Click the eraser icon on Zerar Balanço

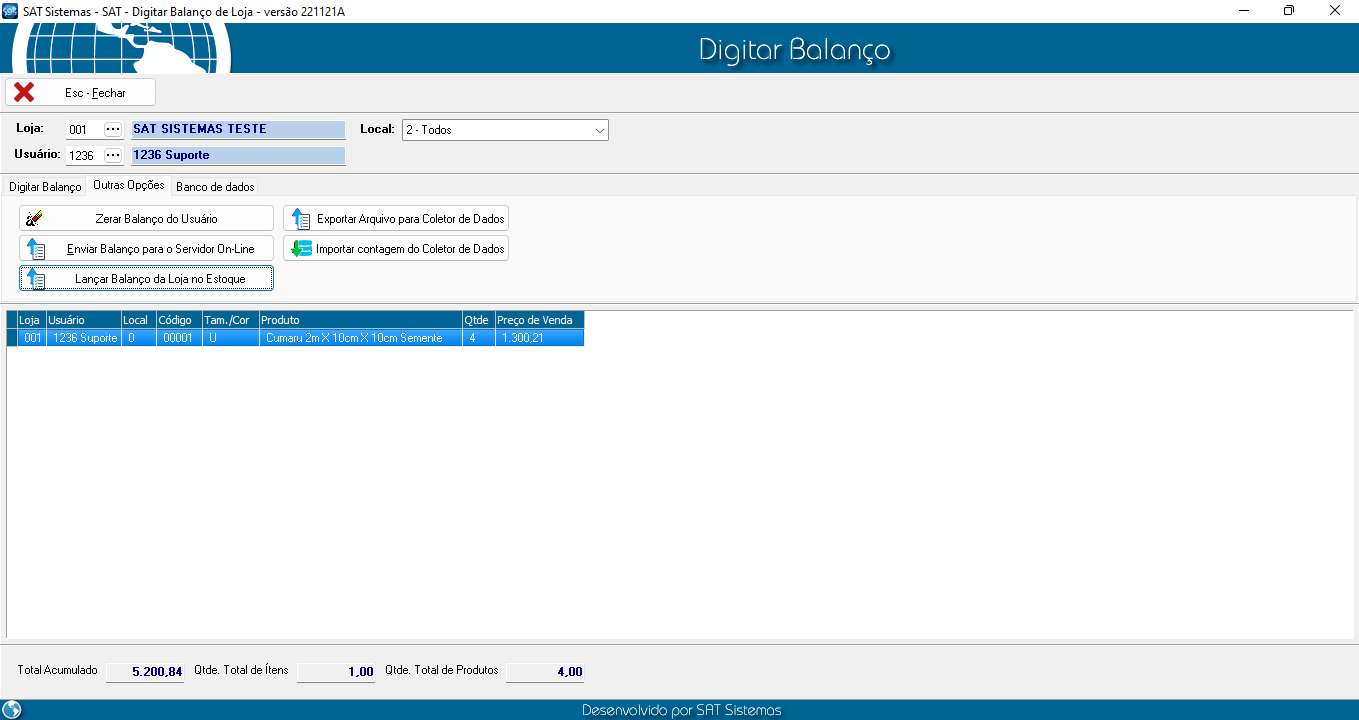(x=35, y=219)
